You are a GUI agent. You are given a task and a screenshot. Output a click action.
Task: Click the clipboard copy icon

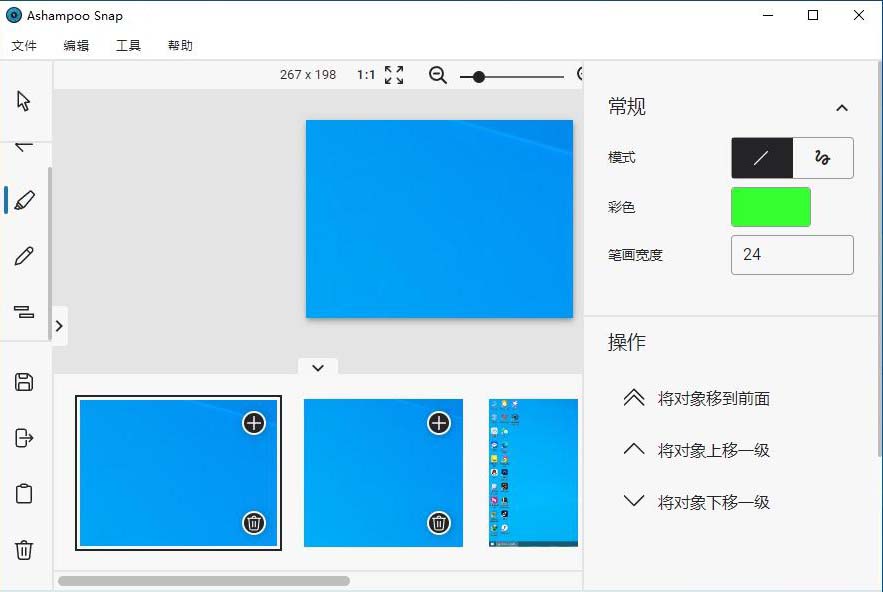tap(24, 493)
